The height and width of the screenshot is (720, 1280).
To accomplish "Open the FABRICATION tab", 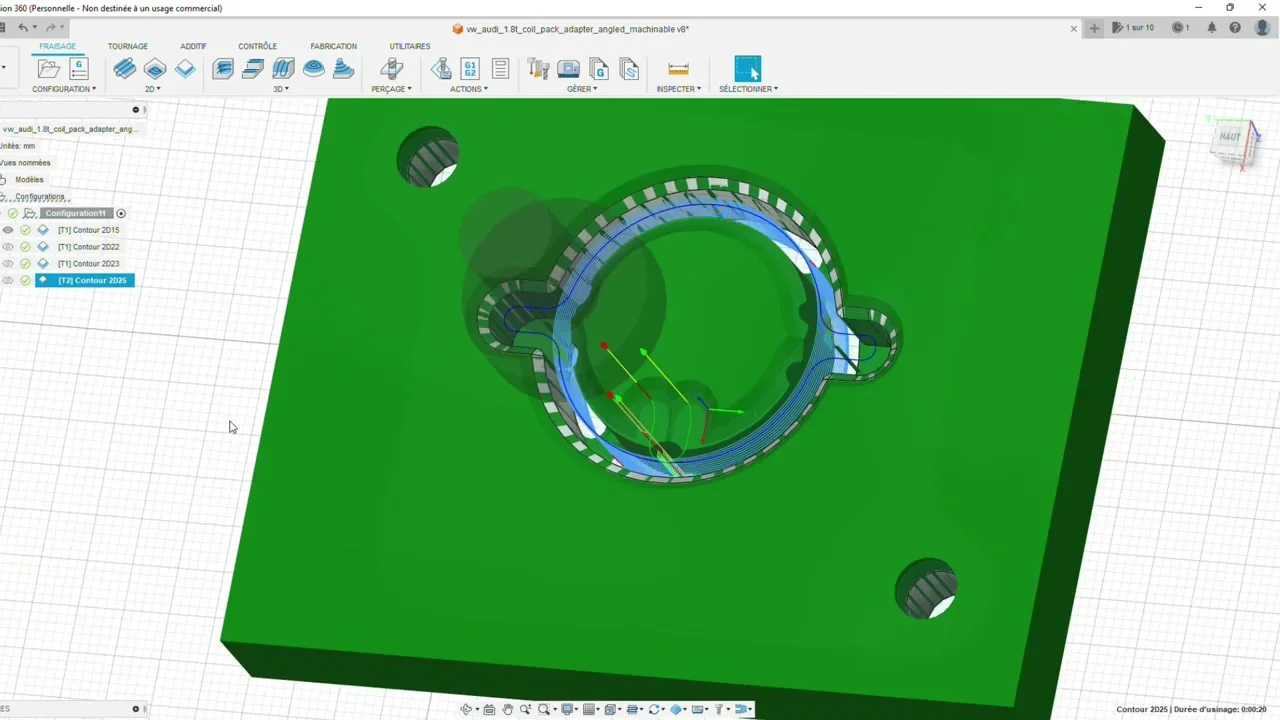I will 333,46.
